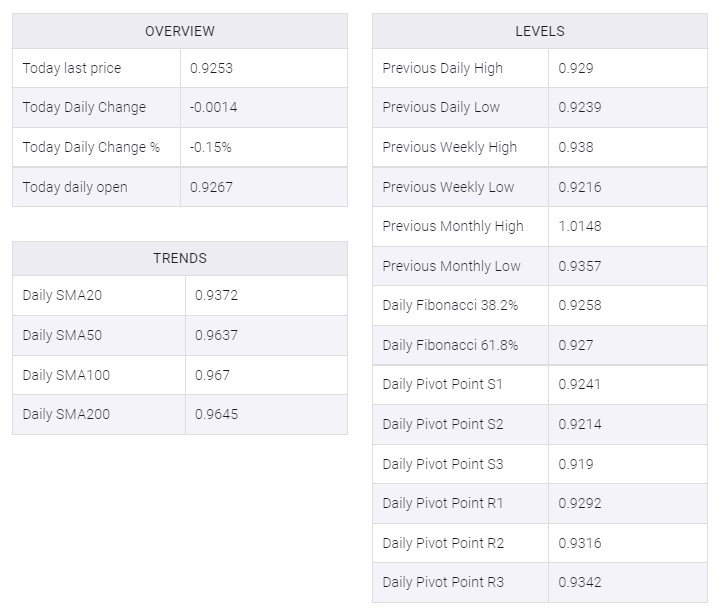Select the Daily SMA50 label

pyautogui.click(x=62, y=335)
